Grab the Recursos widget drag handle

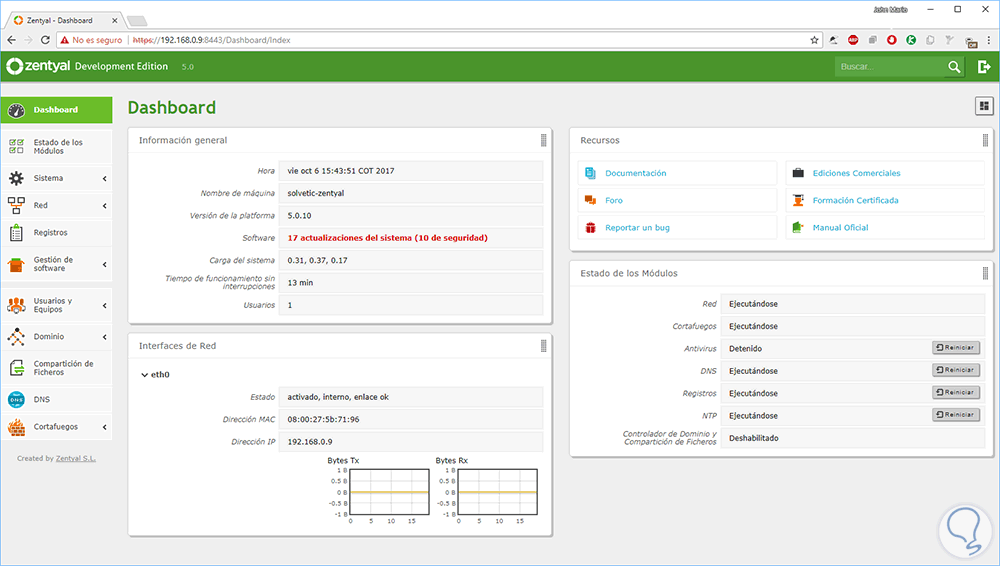[985, 140]
